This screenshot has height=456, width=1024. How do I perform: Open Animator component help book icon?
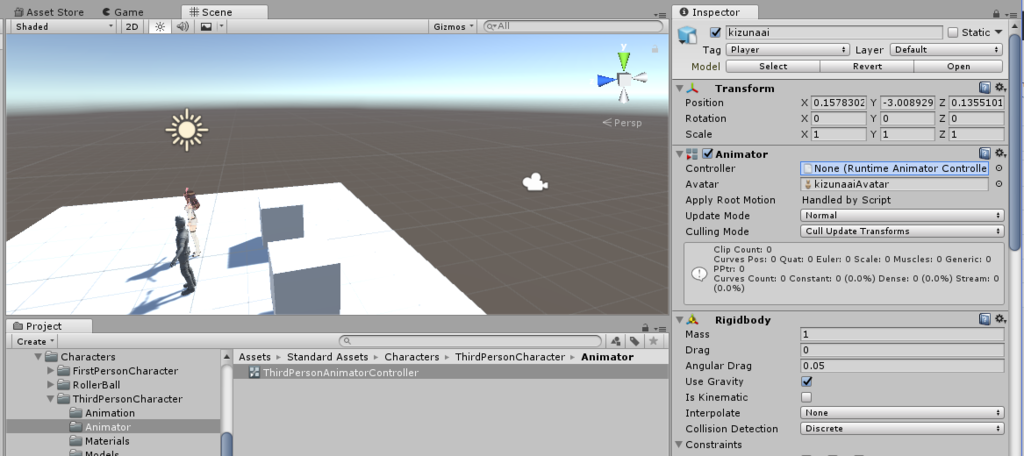985,154
